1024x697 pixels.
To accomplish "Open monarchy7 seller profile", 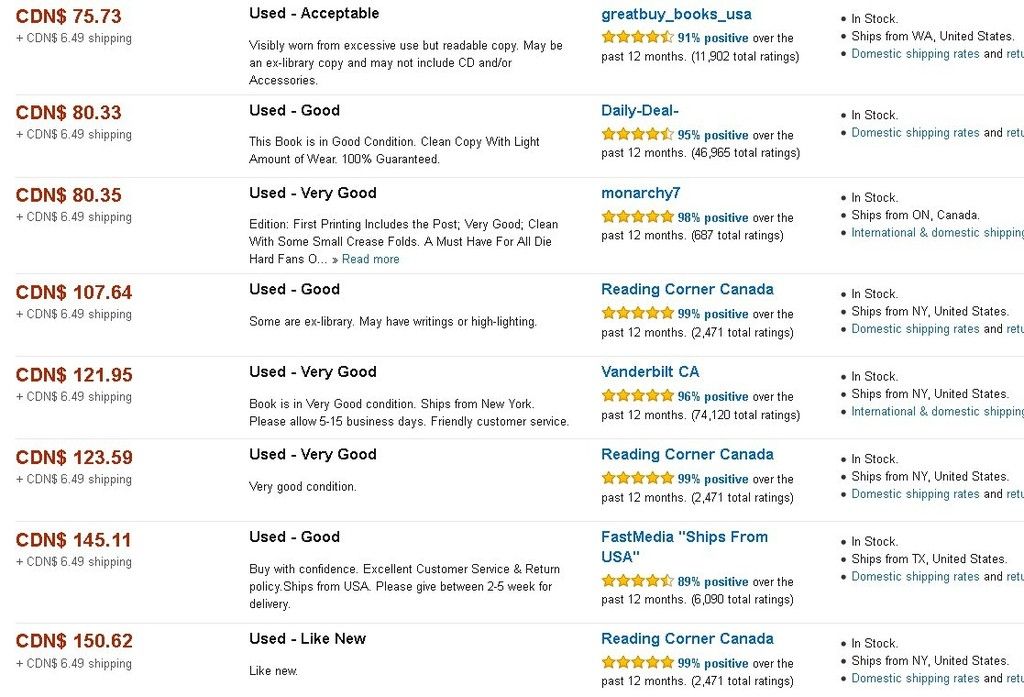I will (x=641, y=193).
